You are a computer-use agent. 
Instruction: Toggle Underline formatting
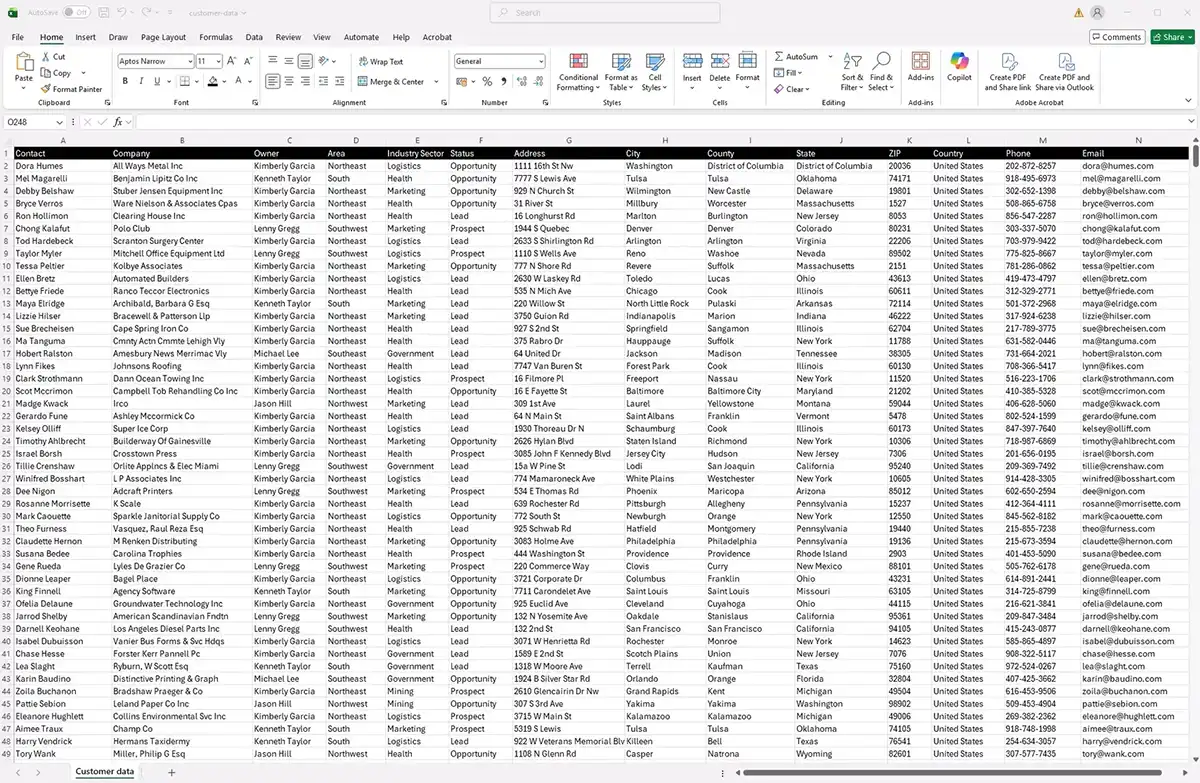click(x=158, y=82)
